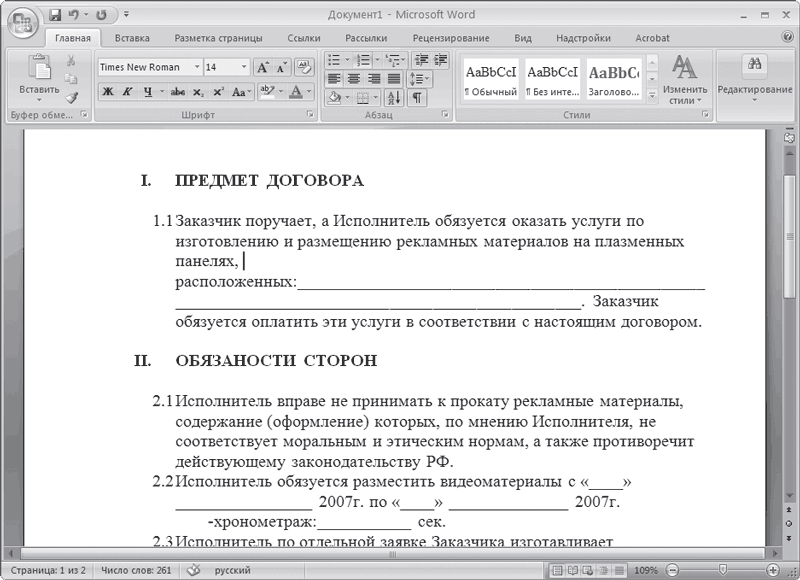This screenshot has height=580, width=800.
Task: Switch to Full Screen Reading view
Action: point(572,570)
